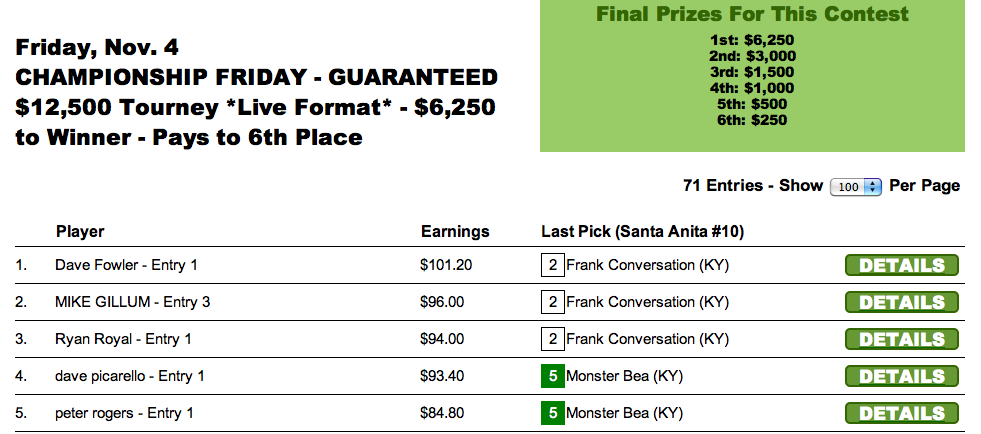
Task: Open dave picarello's entry details
Action: (x=901, y=376)
